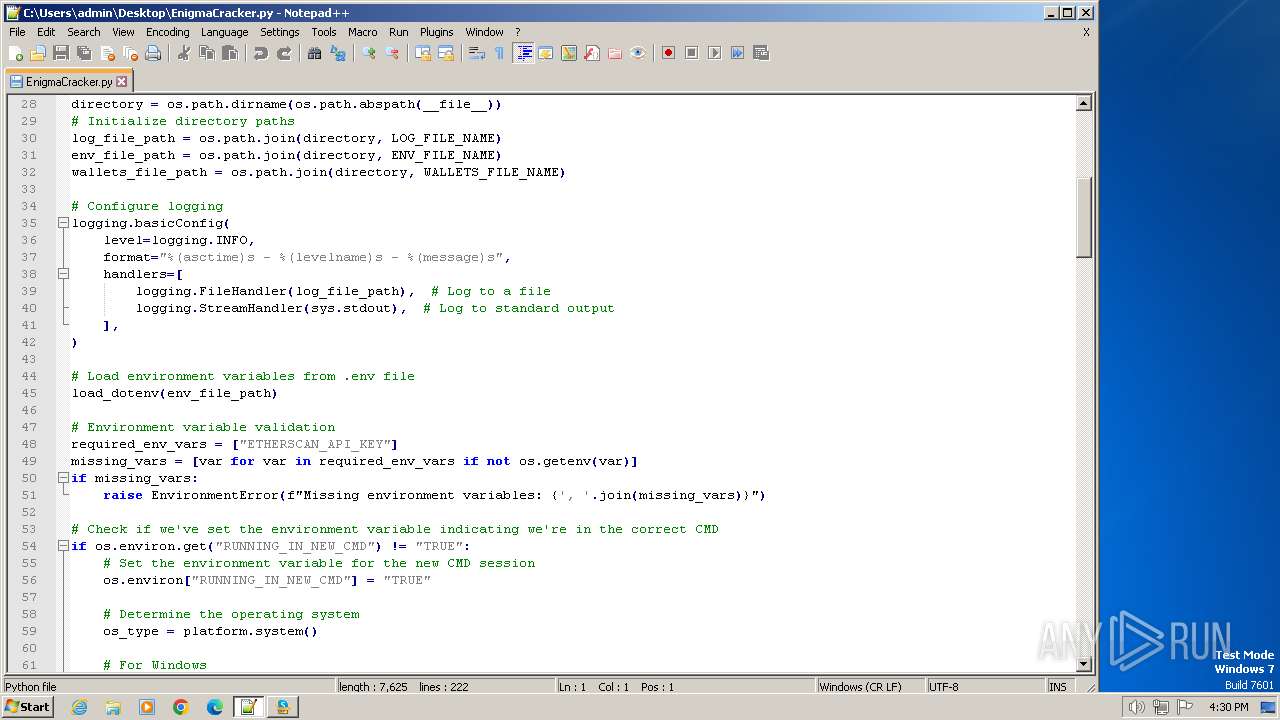
Task: Open the Plugins menu
Action: click(436, 32)
